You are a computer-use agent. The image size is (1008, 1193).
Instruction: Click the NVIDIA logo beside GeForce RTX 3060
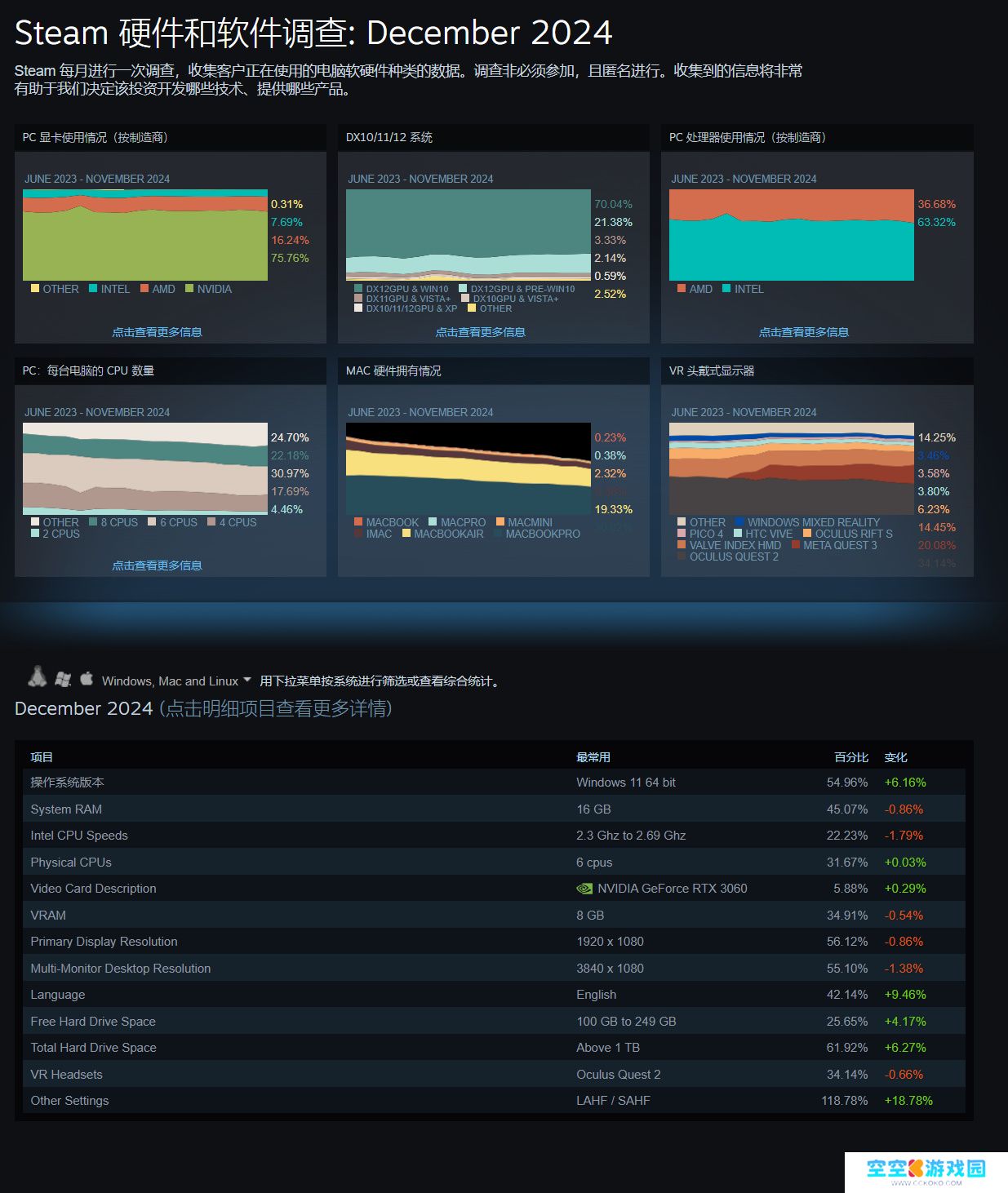click(584, 889)
